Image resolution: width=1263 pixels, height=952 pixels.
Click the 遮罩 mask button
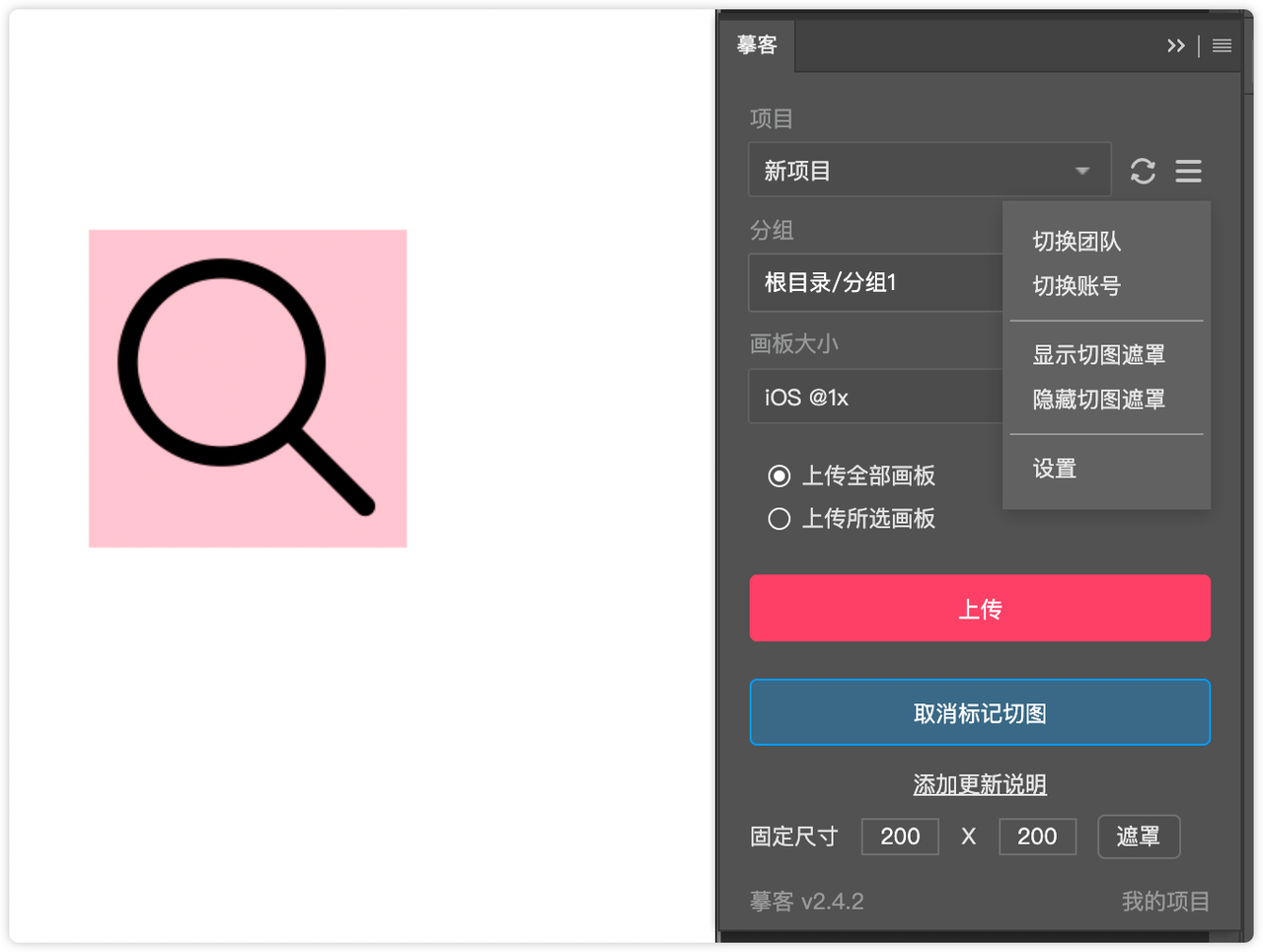[1139, 836]
